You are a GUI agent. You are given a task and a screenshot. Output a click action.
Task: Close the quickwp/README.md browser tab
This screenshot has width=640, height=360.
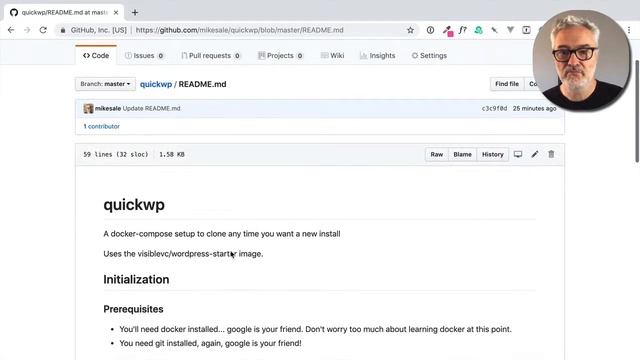click(116, 13)
